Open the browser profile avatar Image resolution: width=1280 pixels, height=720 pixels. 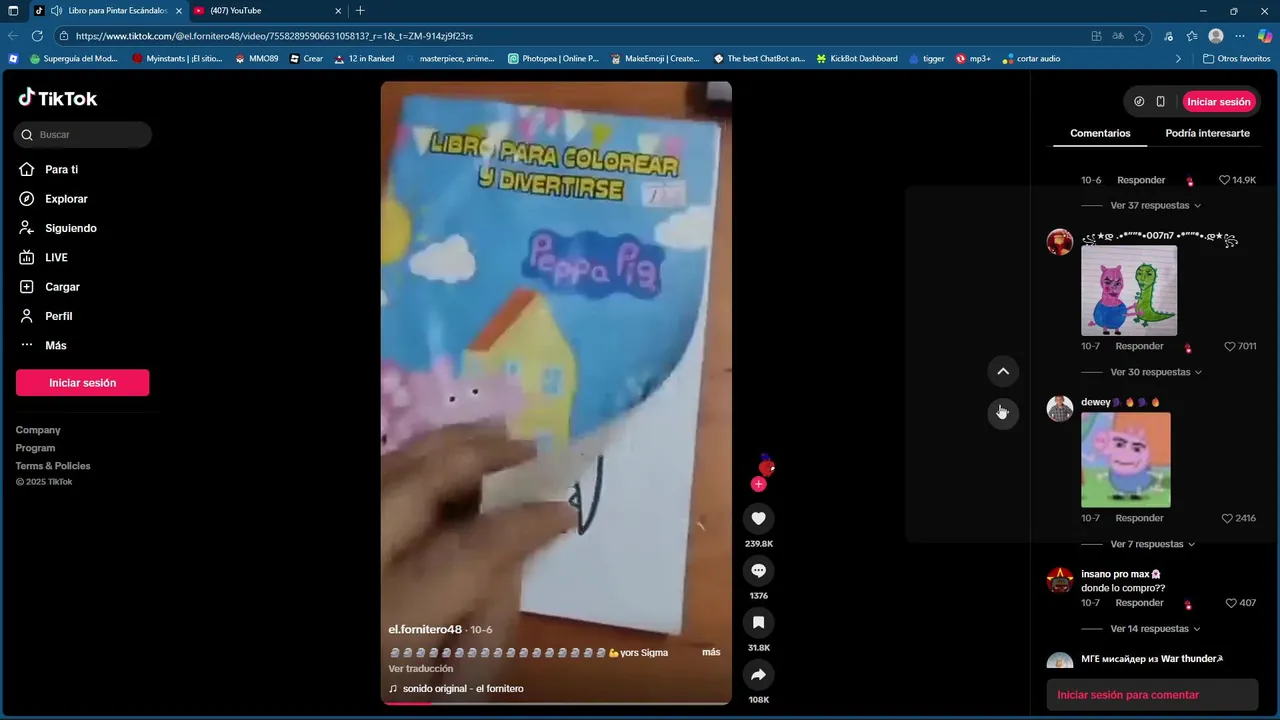(x=1216, y=36)
